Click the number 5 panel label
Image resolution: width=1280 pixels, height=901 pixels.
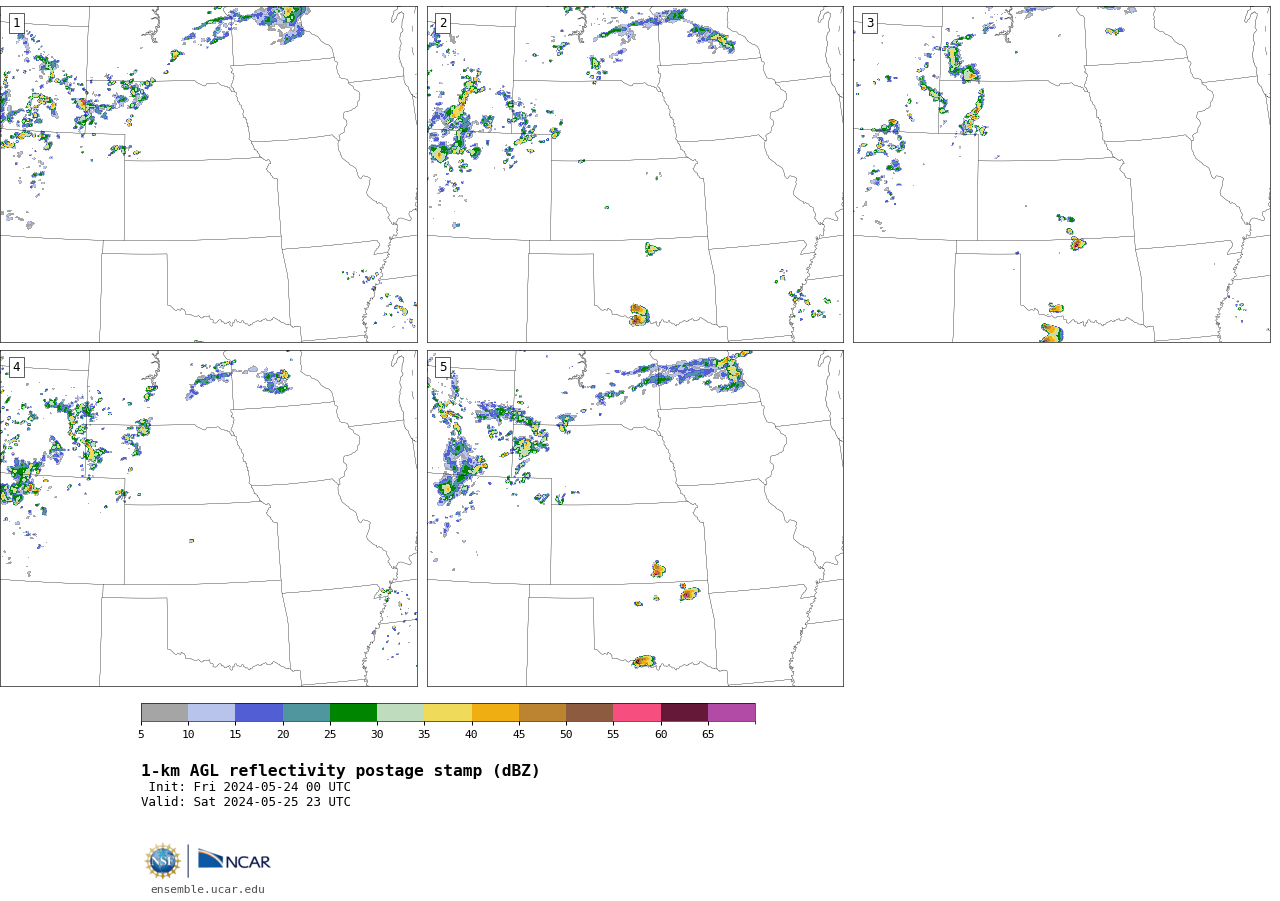443,367
